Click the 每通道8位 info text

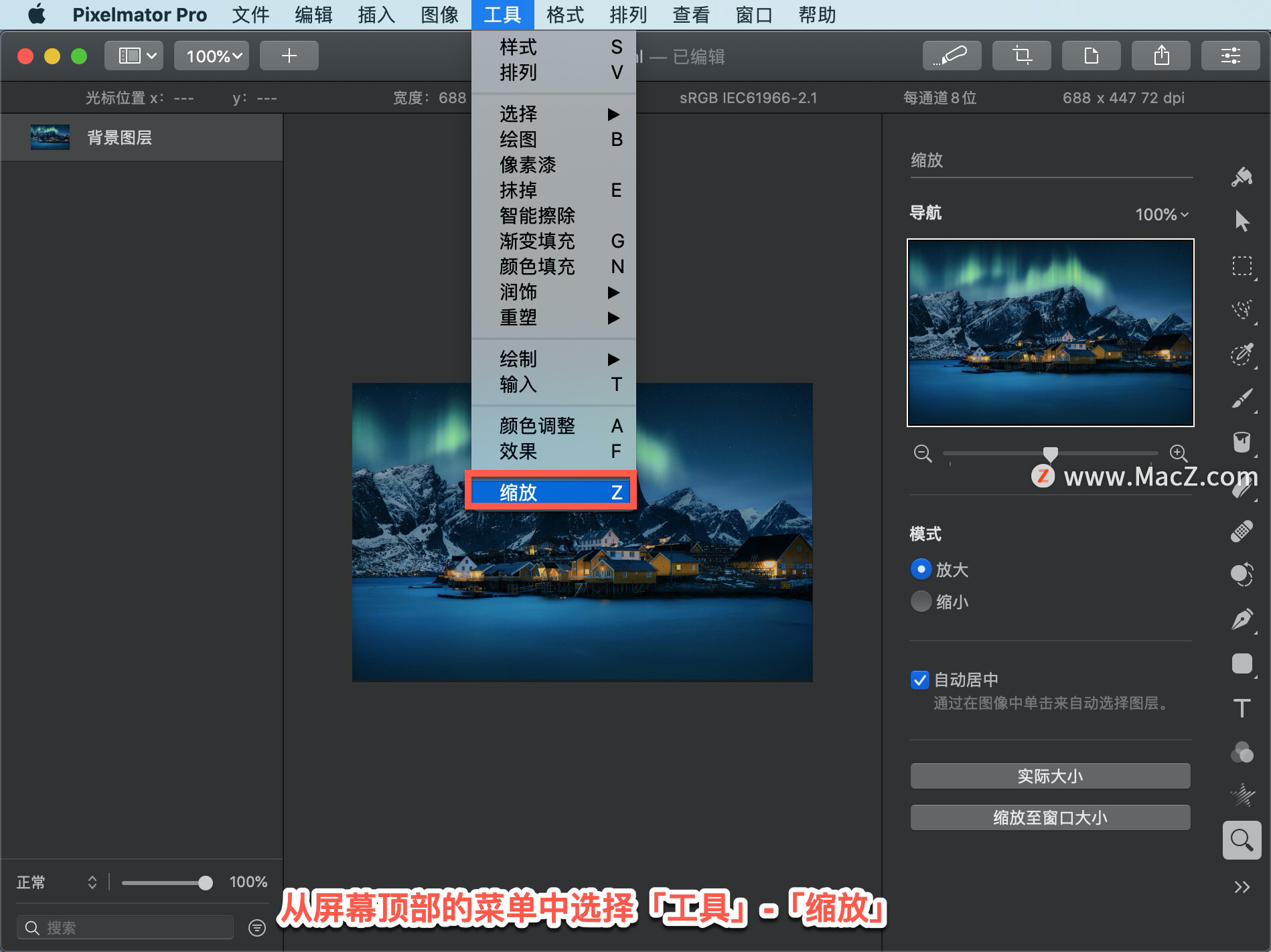point(940,98)
